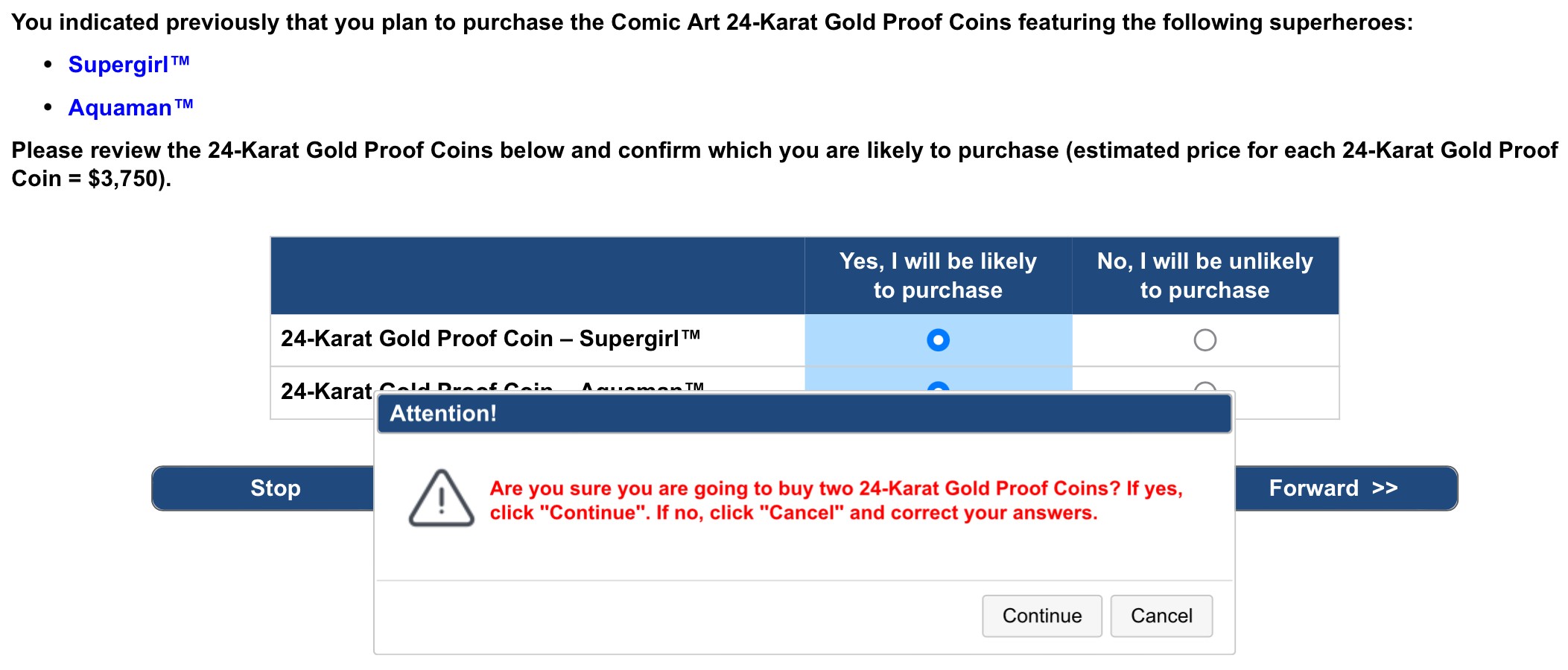The height and width of the screenshot is (670, 1568).
Task: Select Yes likely to purchase for Supergirl
Action: (938, 340)
